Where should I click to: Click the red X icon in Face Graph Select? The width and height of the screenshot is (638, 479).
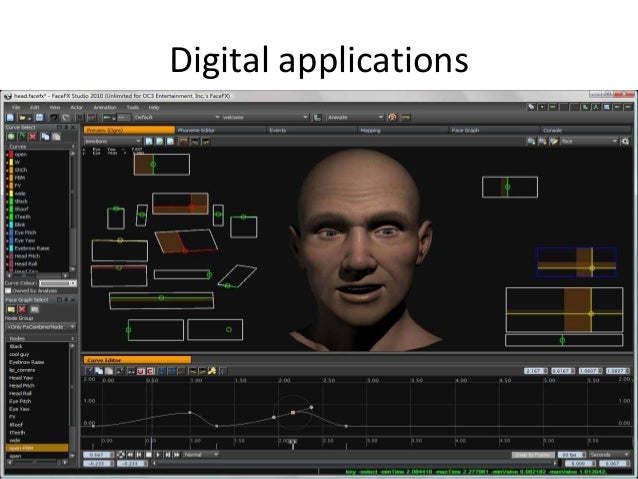click(x=22, y=309)
